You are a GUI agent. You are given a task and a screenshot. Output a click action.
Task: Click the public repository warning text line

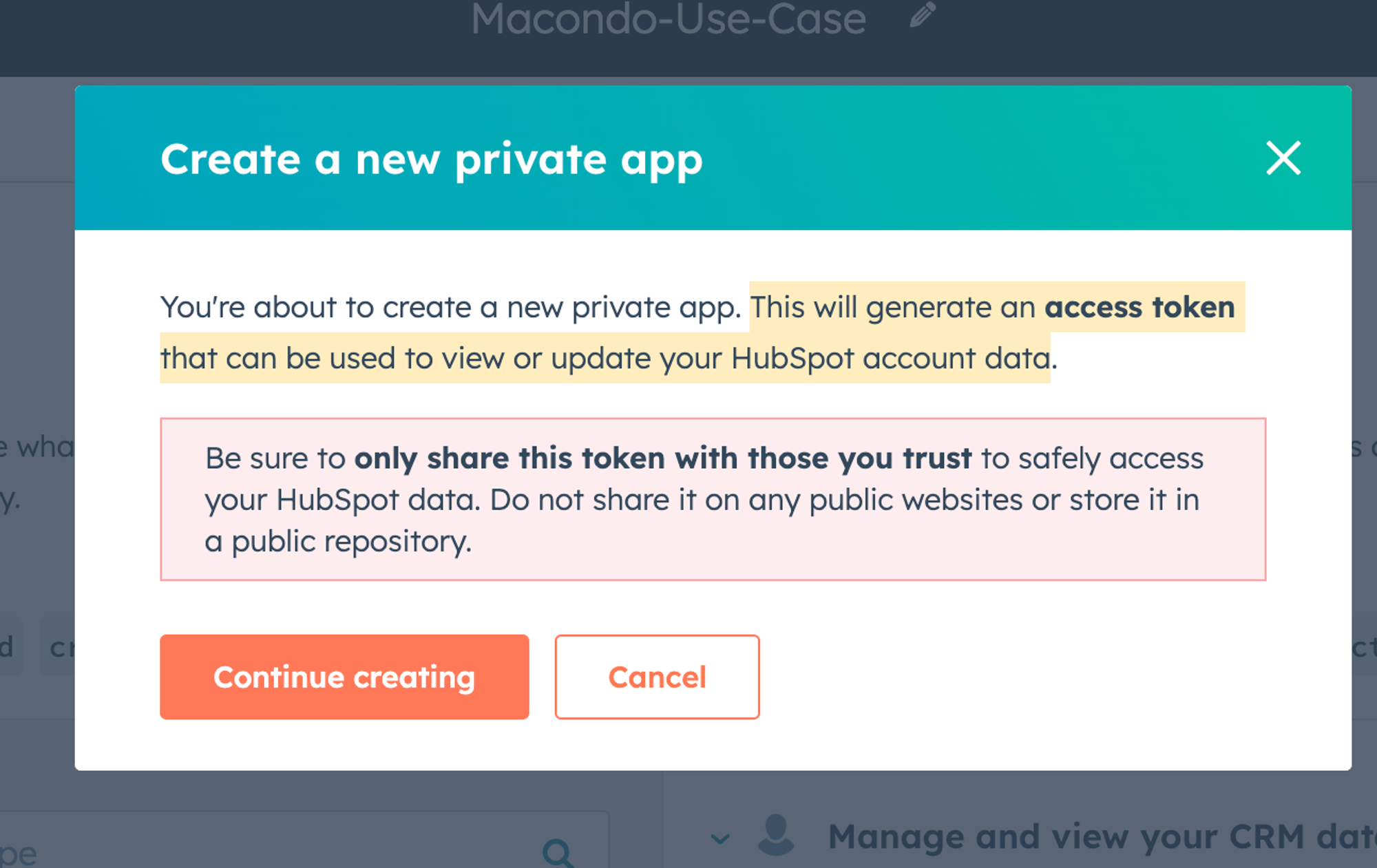coord(338,542)
